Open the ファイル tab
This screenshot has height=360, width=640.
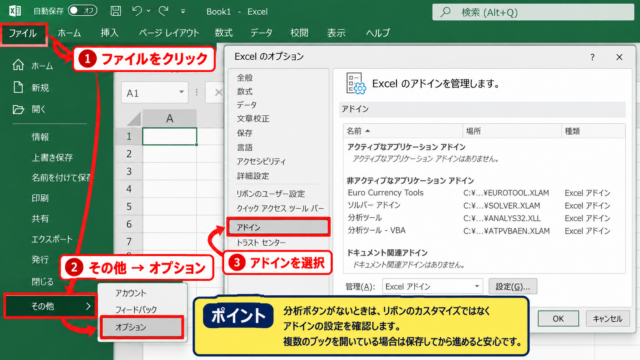(x=23, y=33)
